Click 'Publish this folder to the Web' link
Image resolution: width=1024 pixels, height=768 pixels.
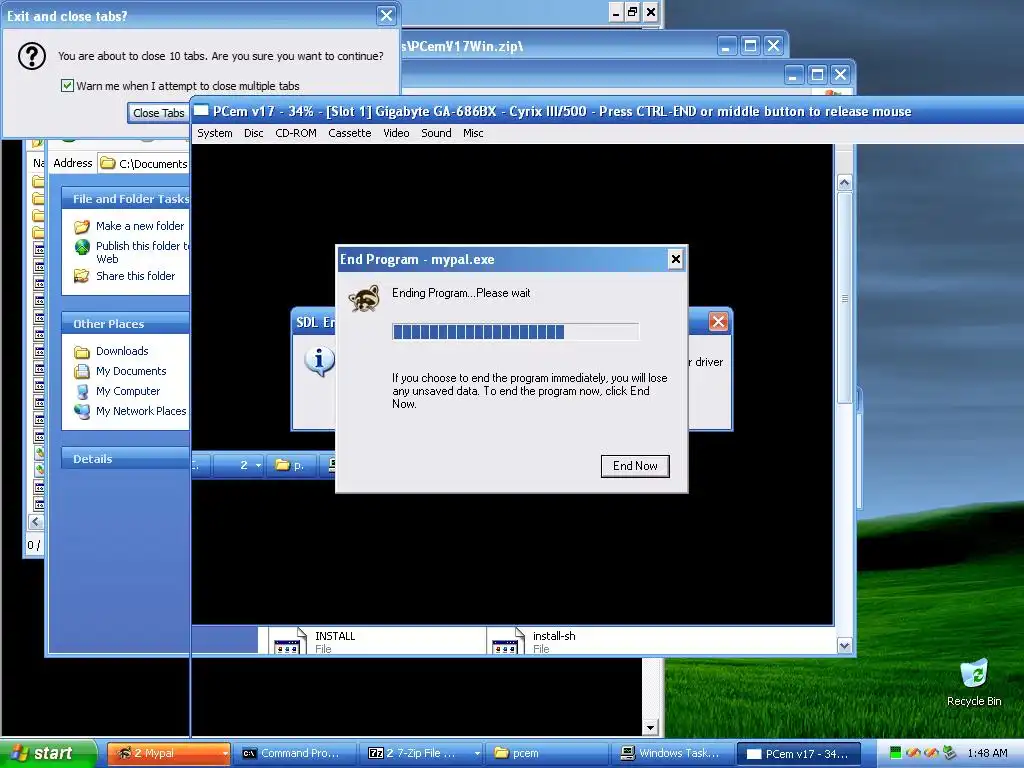pos(142,252)
